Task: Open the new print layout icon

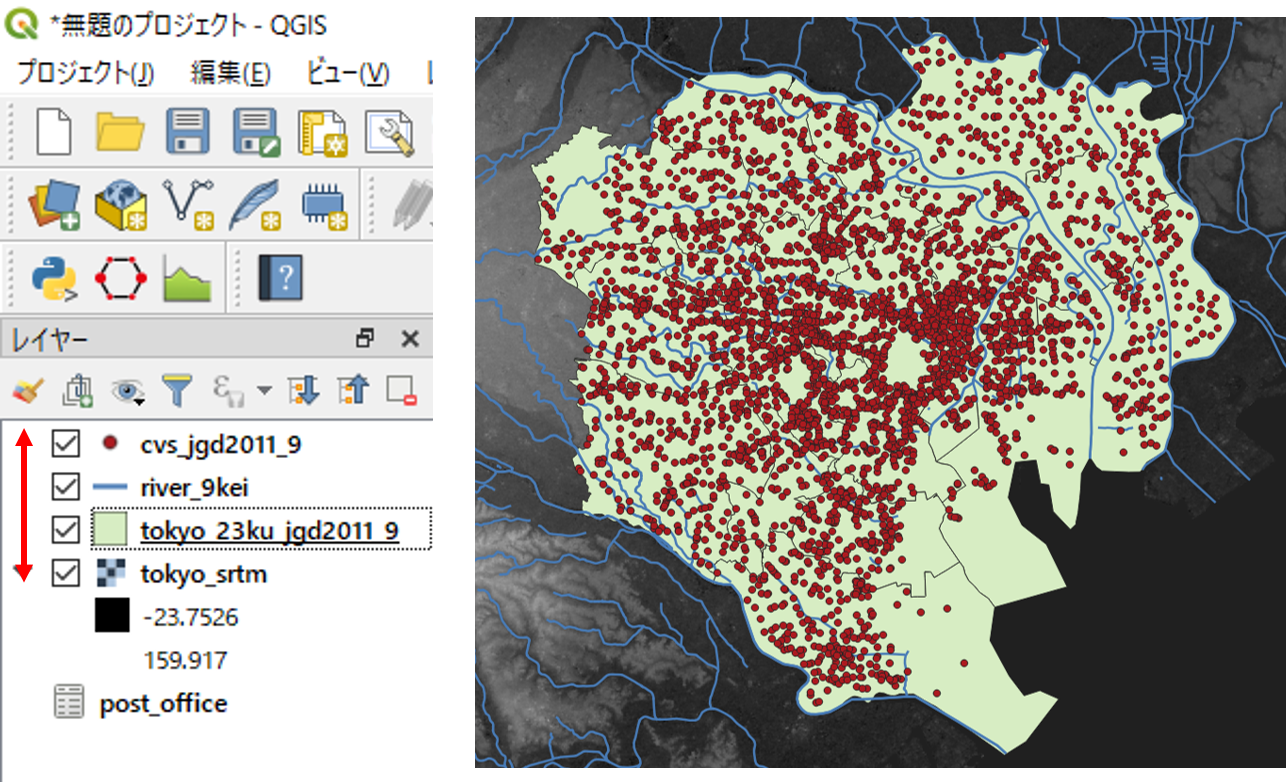Action: (321, 132)
